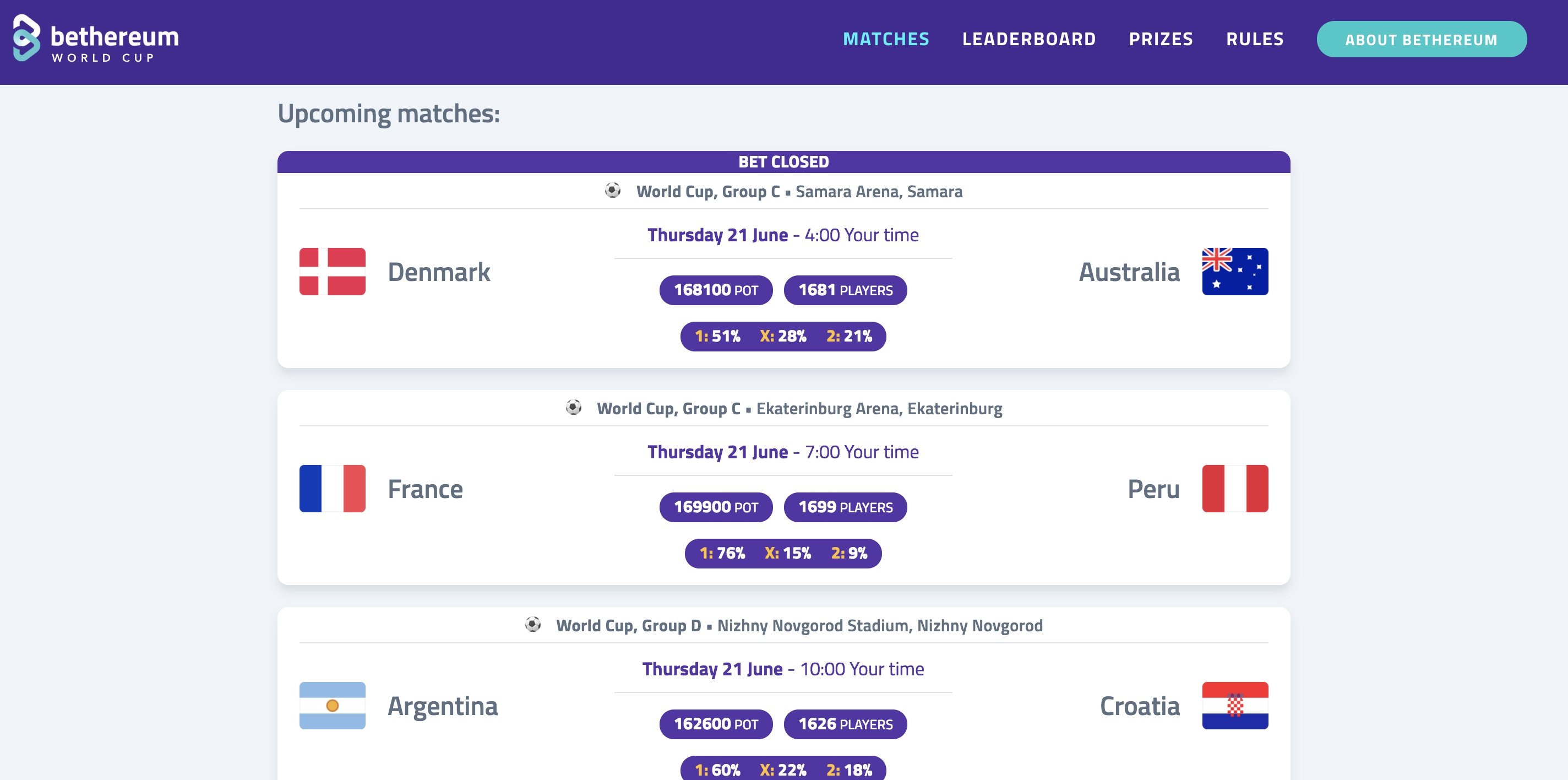Click the Bethereum World Cup logo

point(96,39)
